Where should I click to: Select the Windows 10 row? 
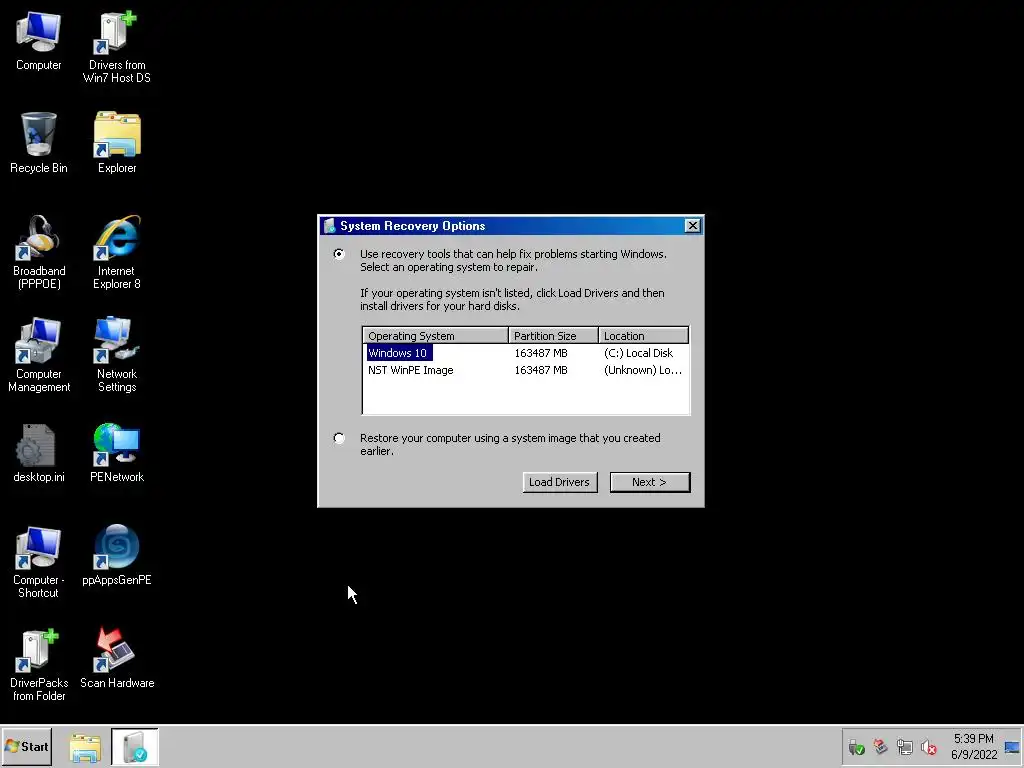(x=526, y=353)
